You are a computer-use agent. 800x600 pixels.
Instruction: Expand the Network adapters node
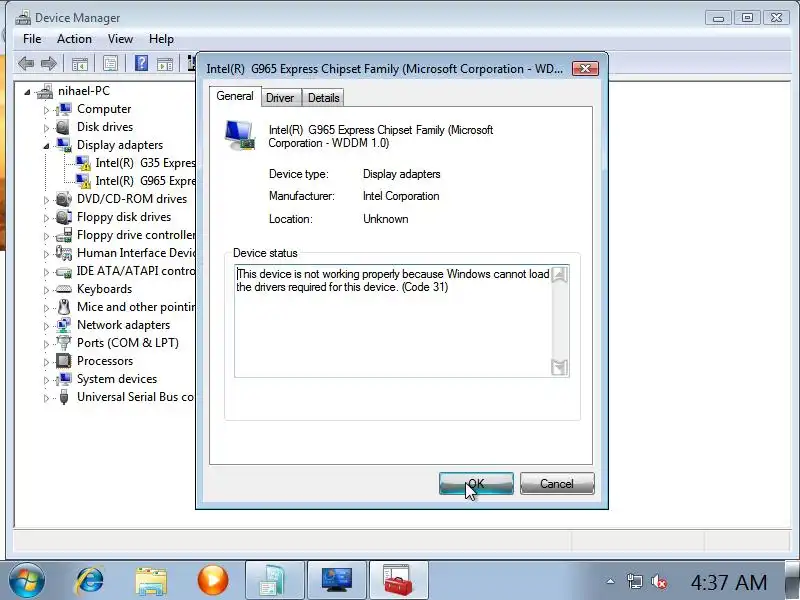point(46,326)
